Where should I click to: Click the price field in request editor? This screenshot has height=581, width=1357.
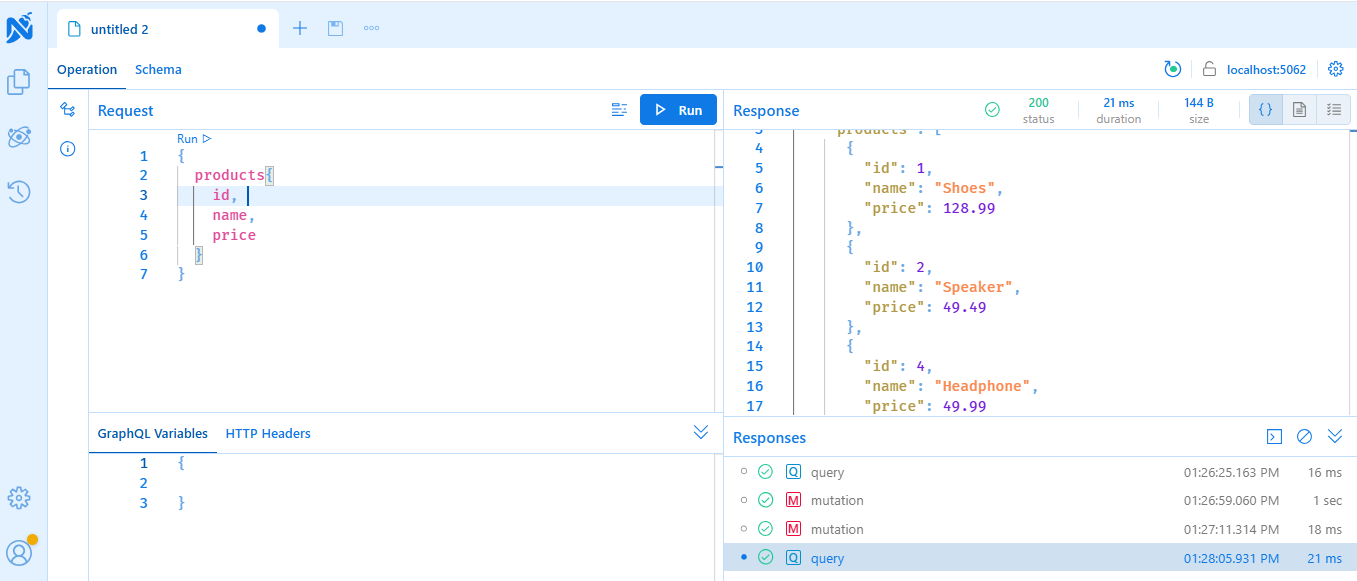[x=234, y=235]
